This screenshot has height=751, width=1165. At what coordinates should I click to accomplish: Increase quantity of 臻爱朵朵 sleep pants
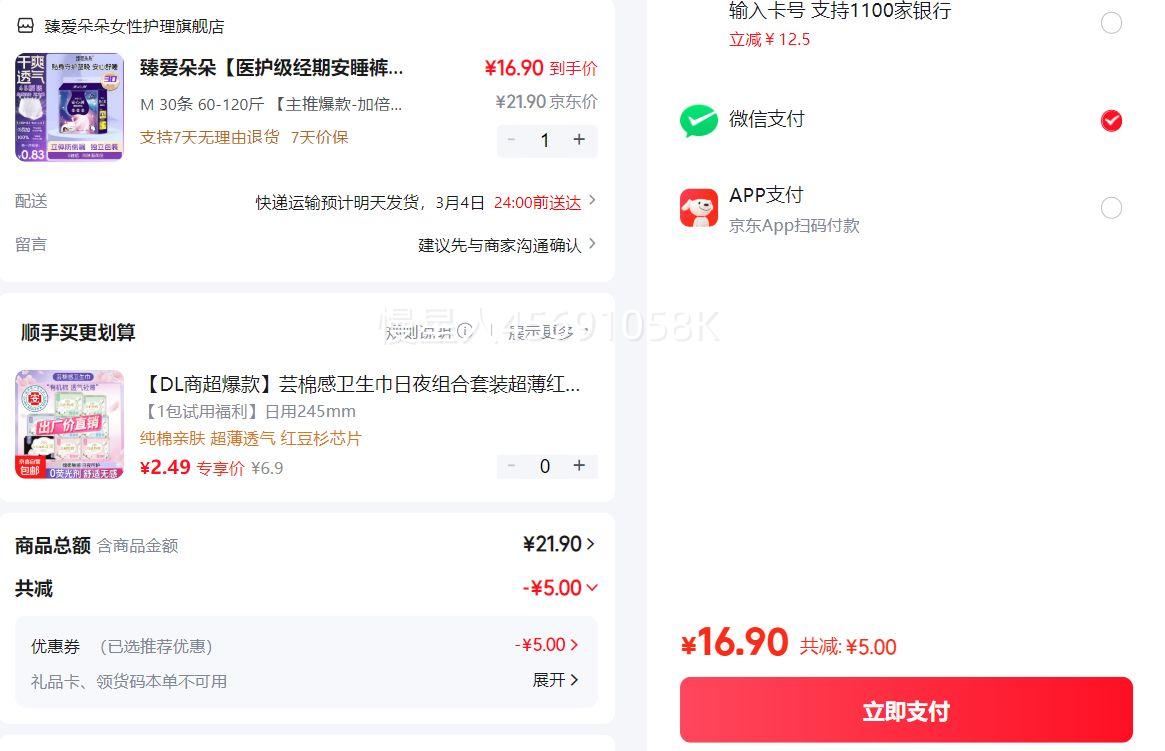[579, 140]
